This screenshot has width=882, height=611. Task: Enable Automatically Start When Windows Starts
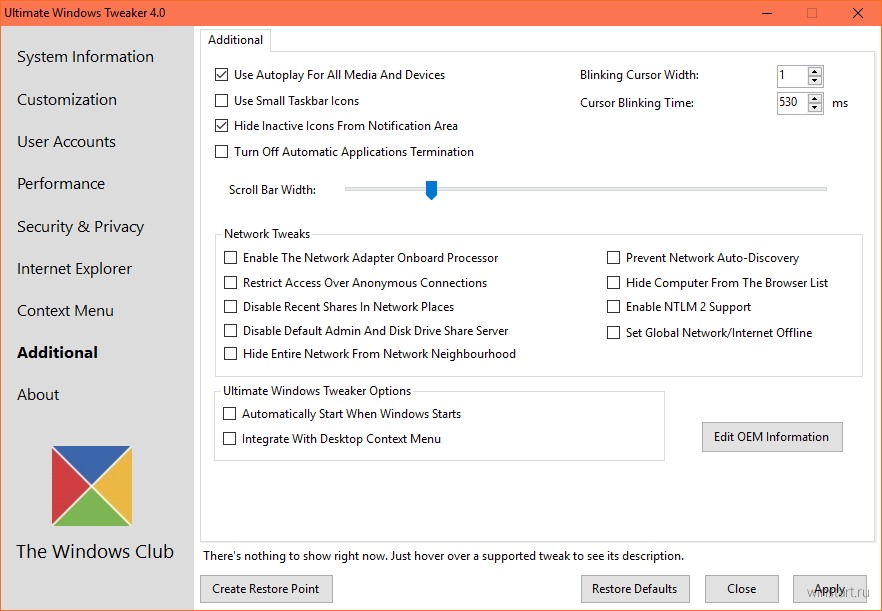tap(230, 414)
